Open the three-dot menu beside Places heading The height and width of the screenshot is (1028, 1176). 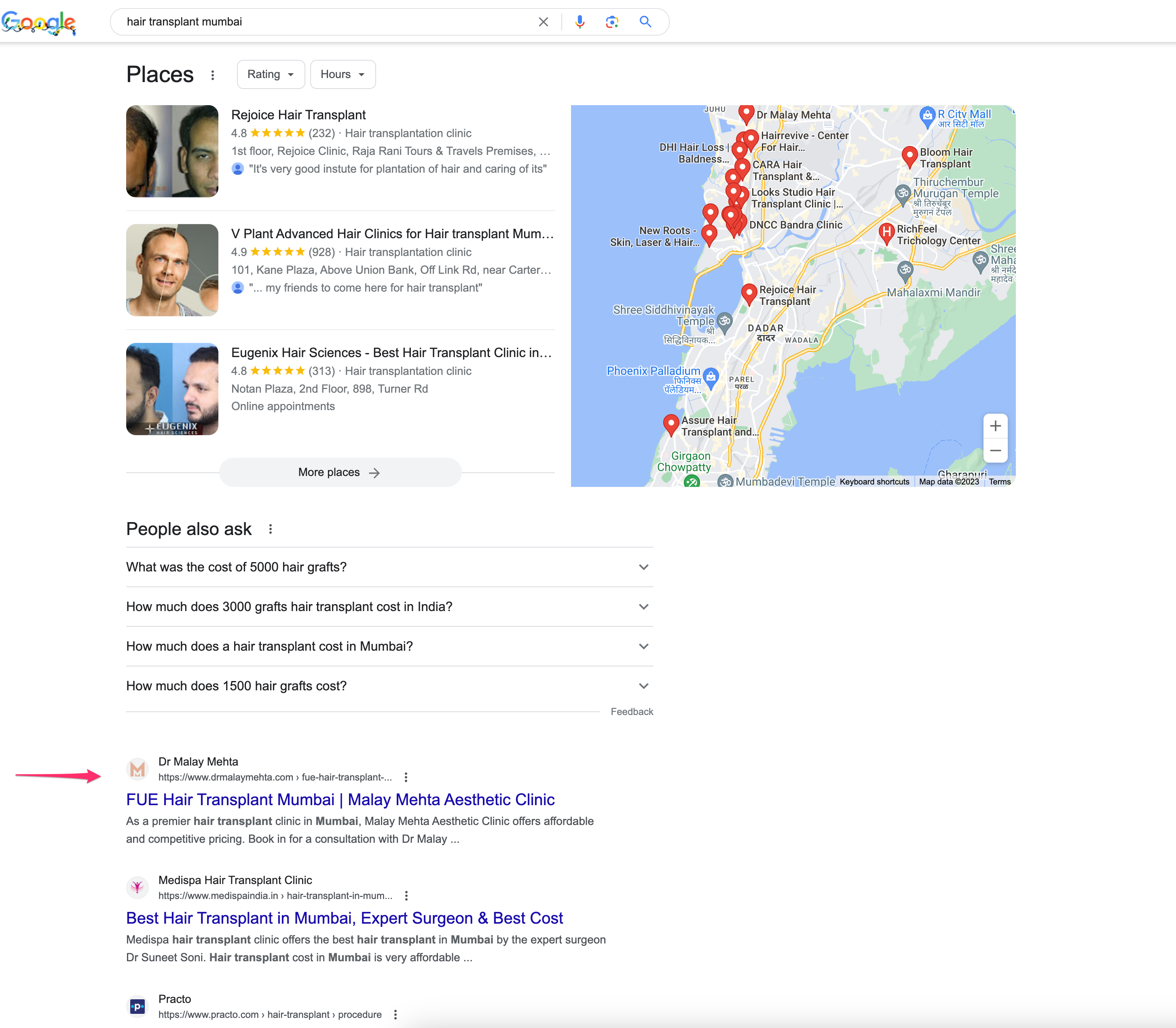tap(212, 75)
